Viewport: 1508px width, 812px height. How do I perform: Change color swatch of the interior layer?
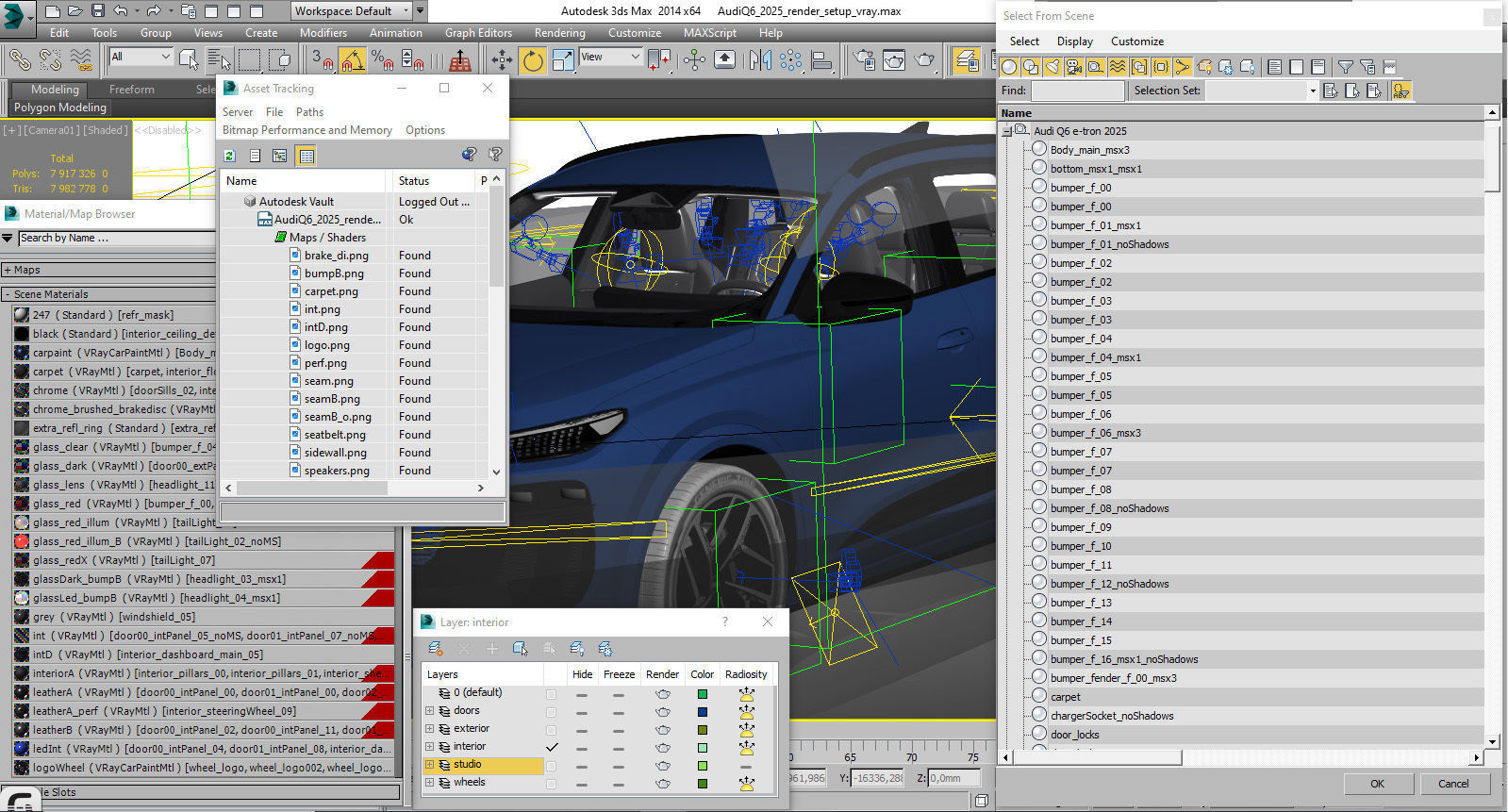click(x=703, y=748)
